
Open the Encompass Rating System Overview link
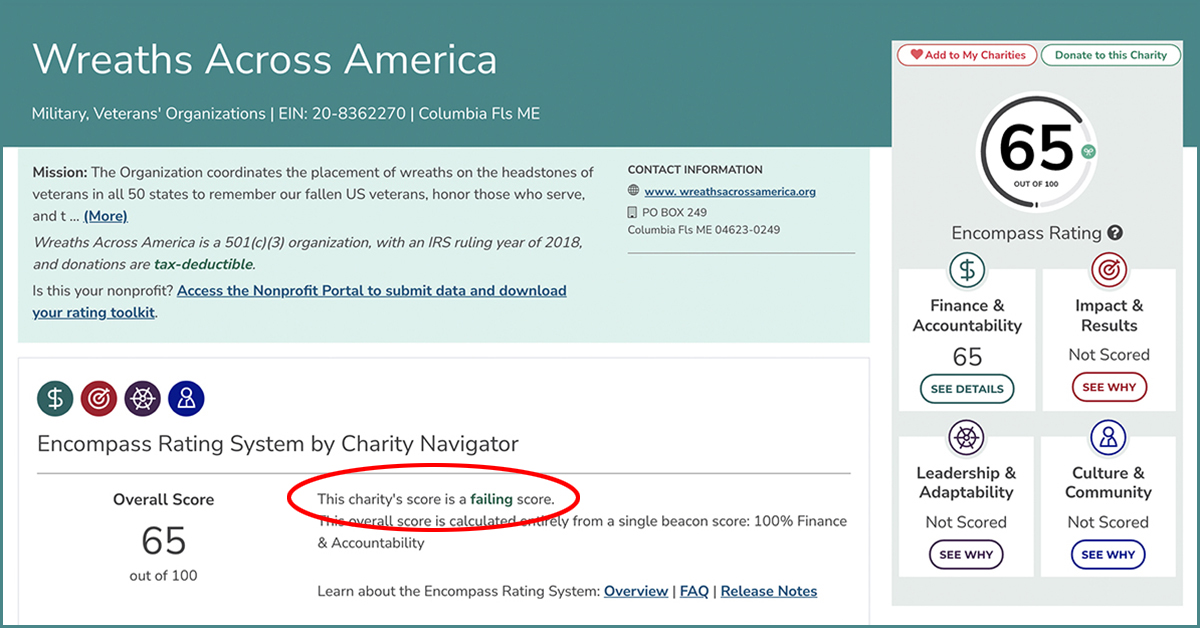636,591
